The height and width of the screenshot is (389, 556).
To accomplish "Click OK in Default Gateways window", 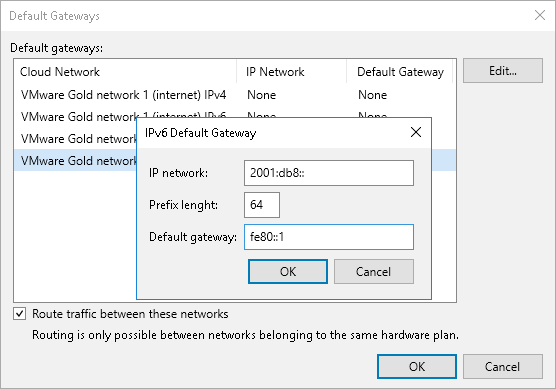I will [417, 366].
